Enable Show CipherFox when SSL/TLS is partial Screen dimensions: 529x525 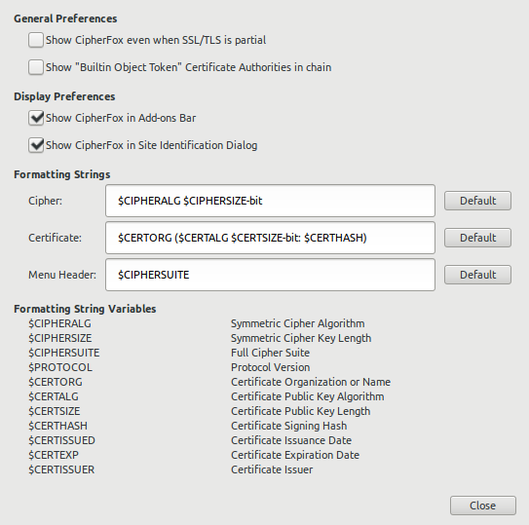click(x=36, y=40)
